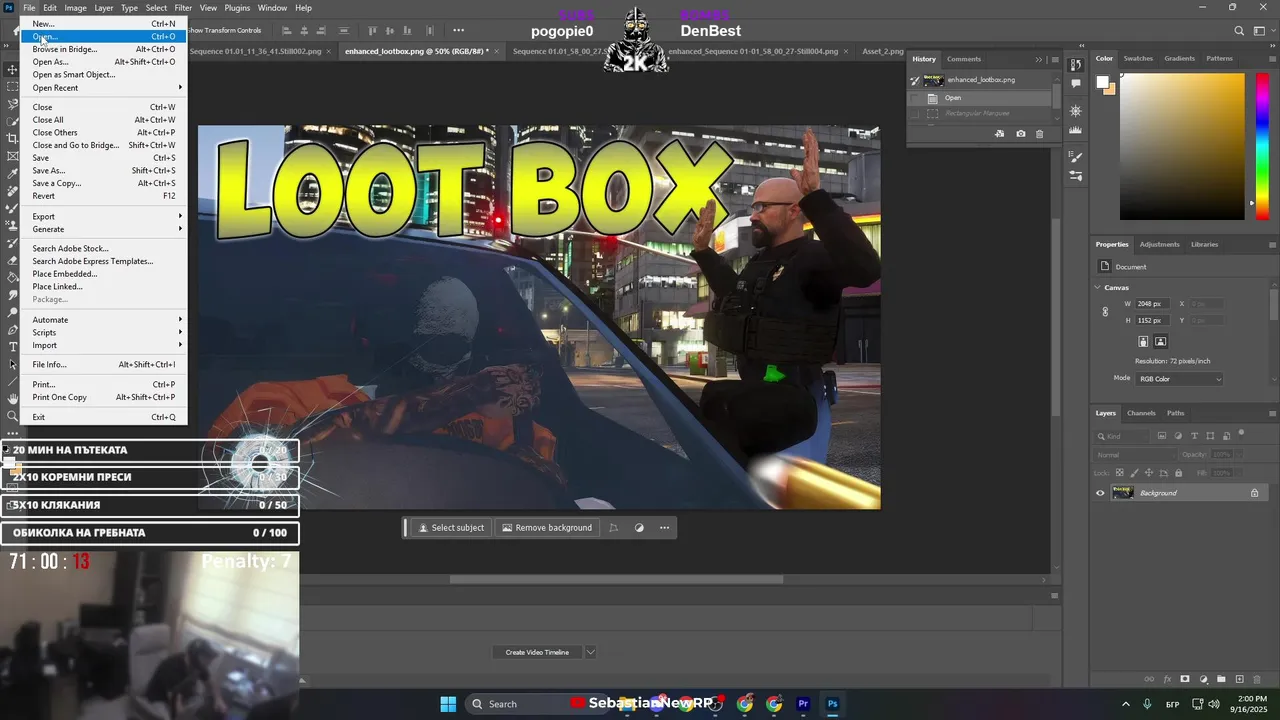The width and height of the screenshot is (1280, 720).
Task: Set history brush source on Open state
Action: (915, 98)
